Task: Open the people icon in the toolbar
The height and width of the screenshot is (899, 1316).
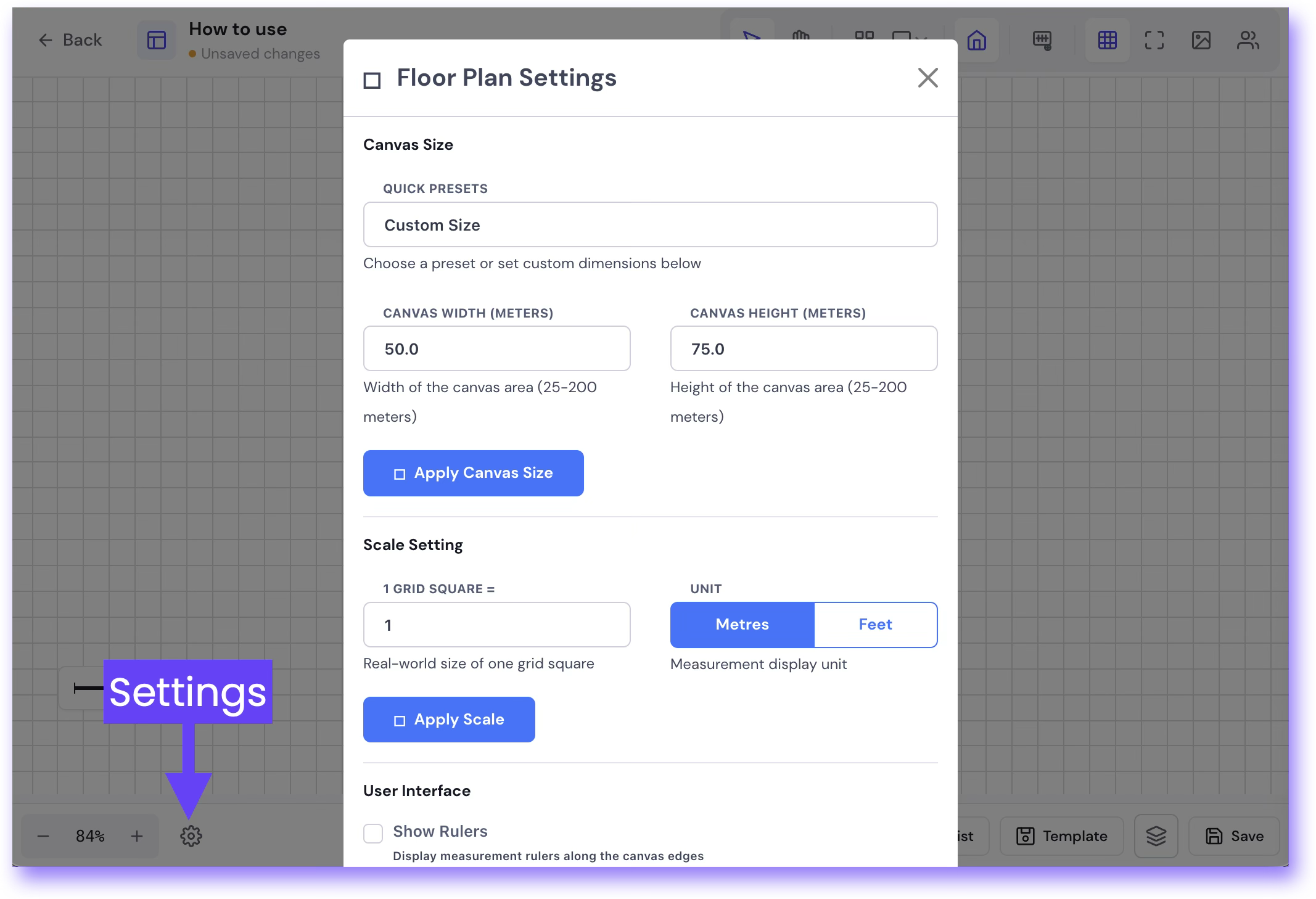Action: coord(1248,40)
